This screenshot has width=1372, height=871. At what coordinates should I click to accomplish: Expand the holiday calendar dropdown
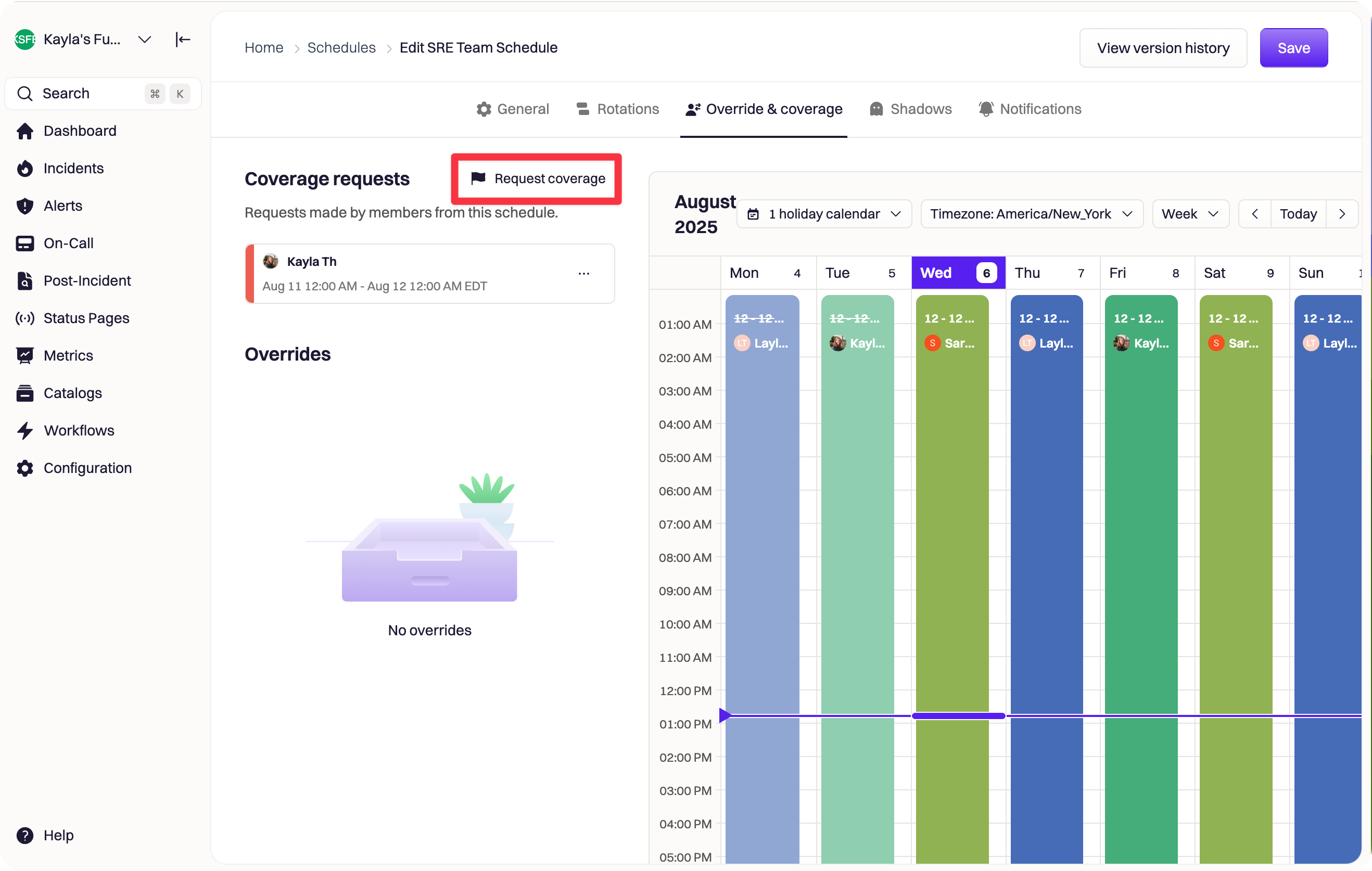(824, 214)
